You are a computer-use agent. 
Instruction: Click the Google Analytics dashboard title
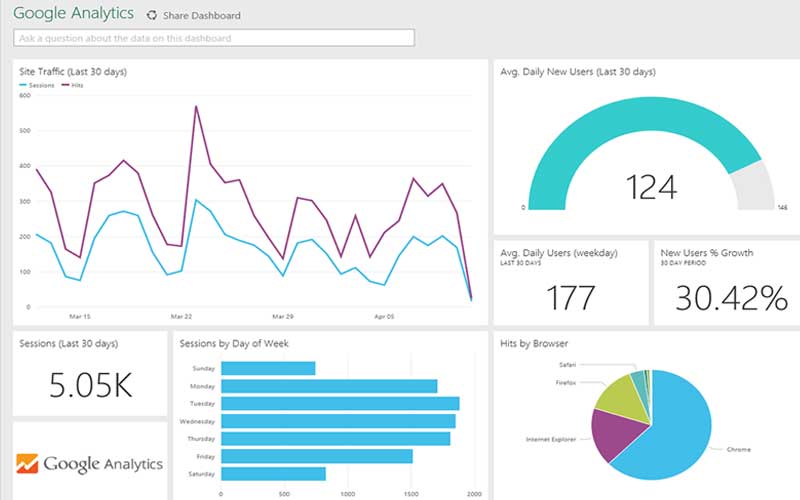[x=74, y=14]
